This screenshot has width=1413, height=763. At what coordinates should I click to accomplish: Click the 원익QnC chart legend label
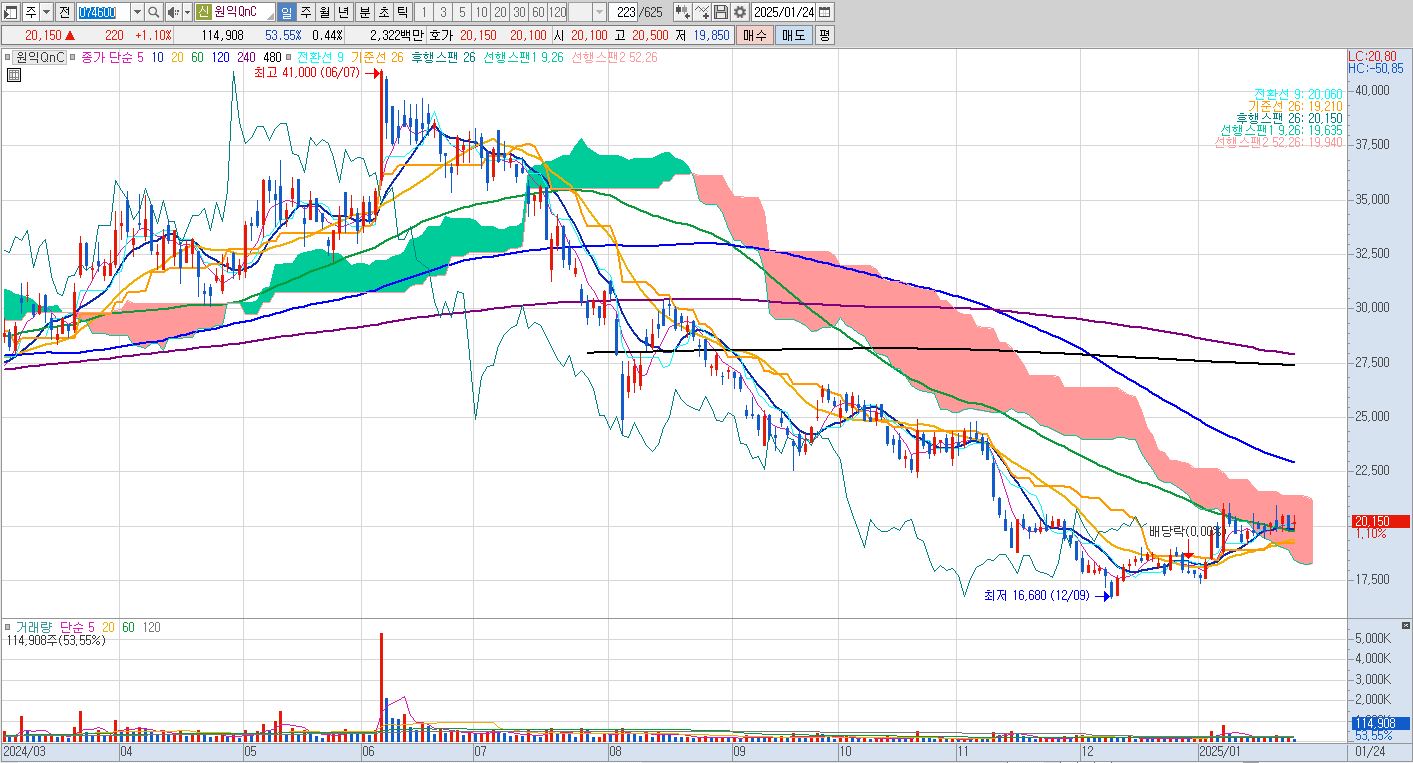(40, 57)
